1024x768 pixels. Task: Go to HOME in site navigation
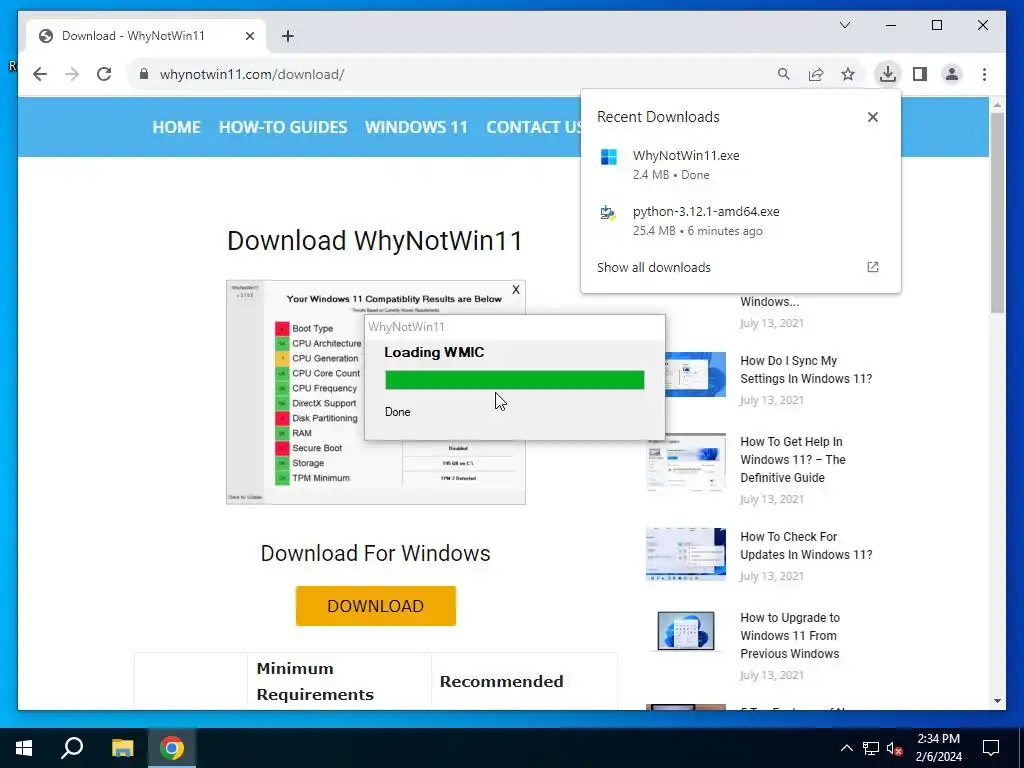(x=176, y=127)
